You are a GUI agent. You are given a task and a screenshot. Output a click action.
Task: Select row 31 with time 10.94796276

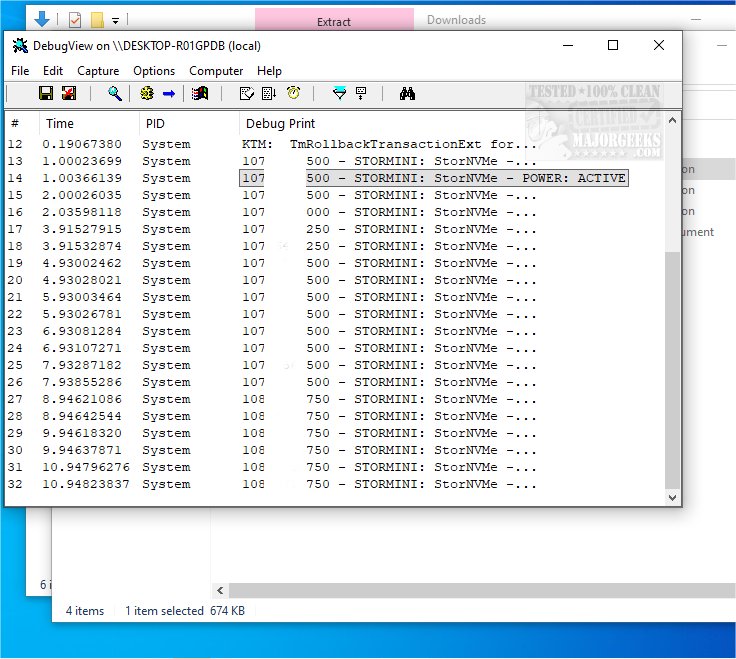pos(334,467)
